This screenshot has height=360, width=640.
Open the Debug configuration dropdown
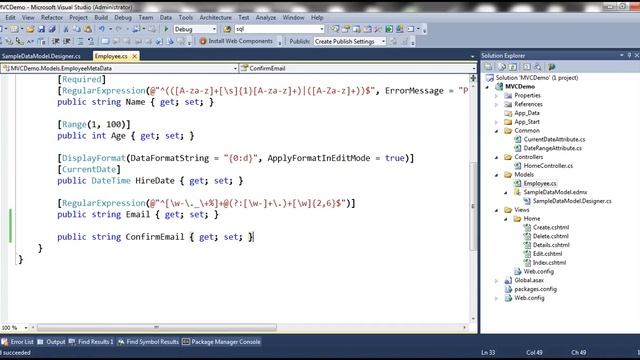click(214, 29)
